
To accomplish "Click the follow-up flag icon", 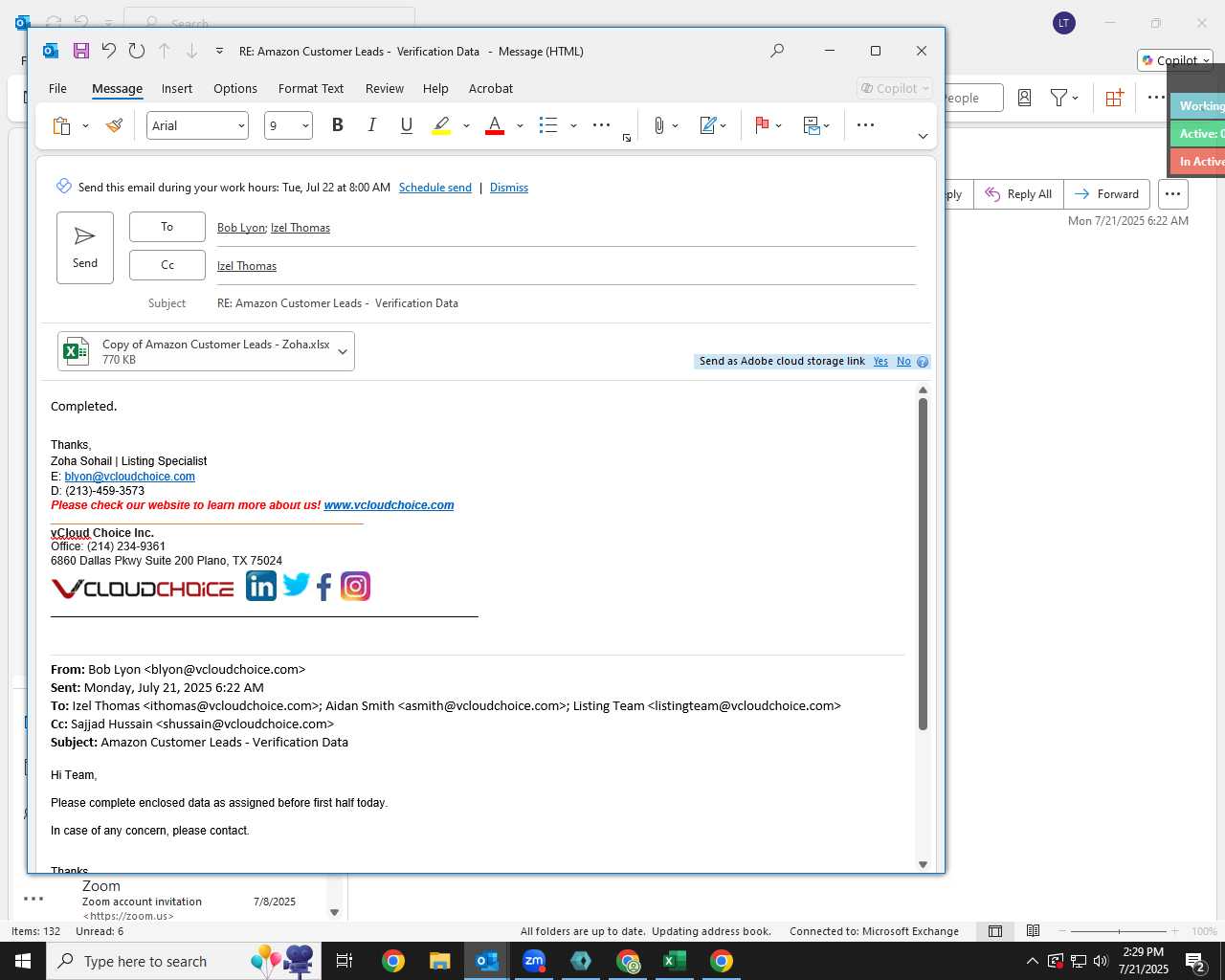I will pos(763,125).
